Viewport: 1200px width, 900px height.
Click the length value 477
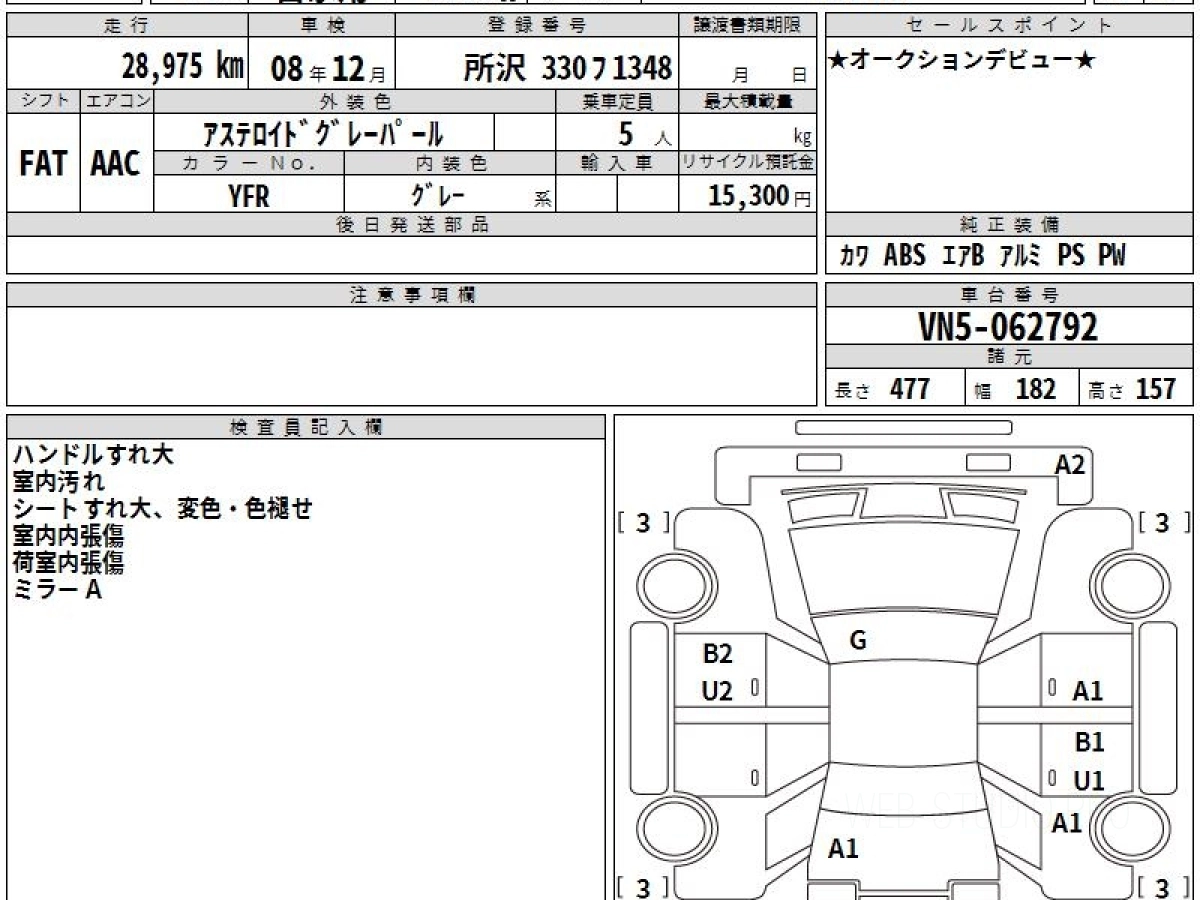tap(910, 389)
